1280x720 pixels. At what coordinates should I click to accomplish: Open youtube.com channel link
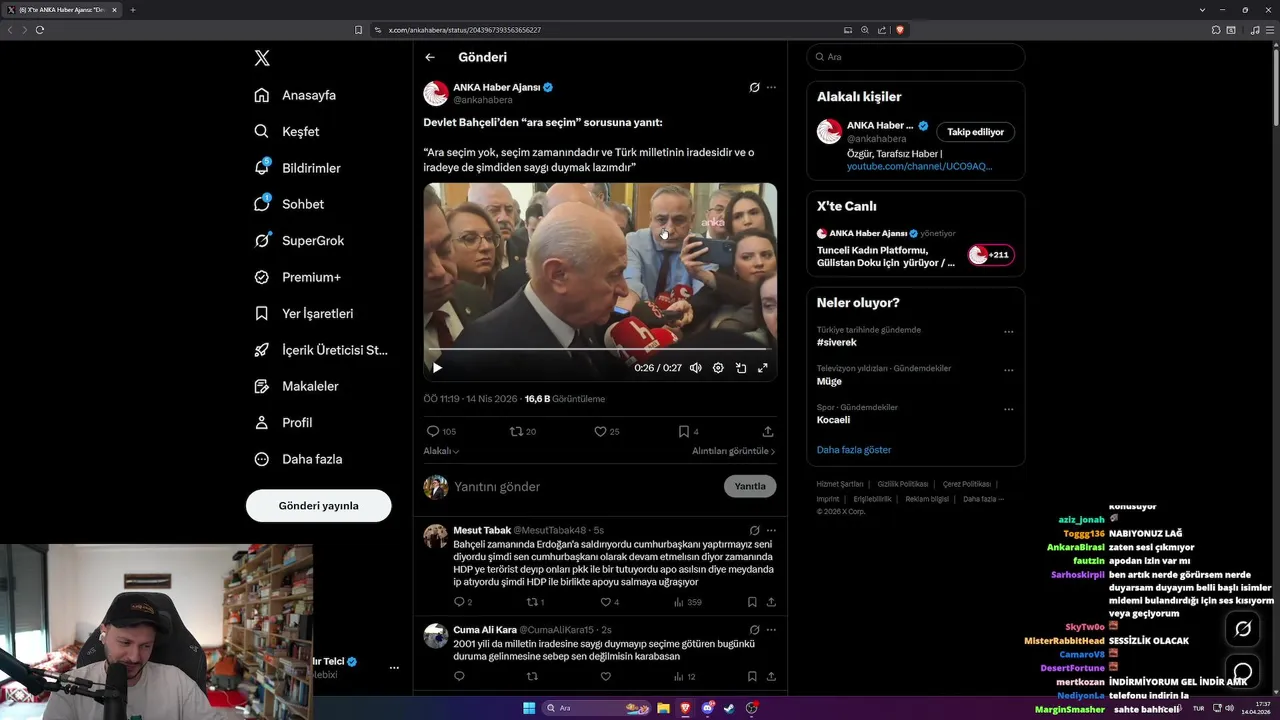coord(919,166)
